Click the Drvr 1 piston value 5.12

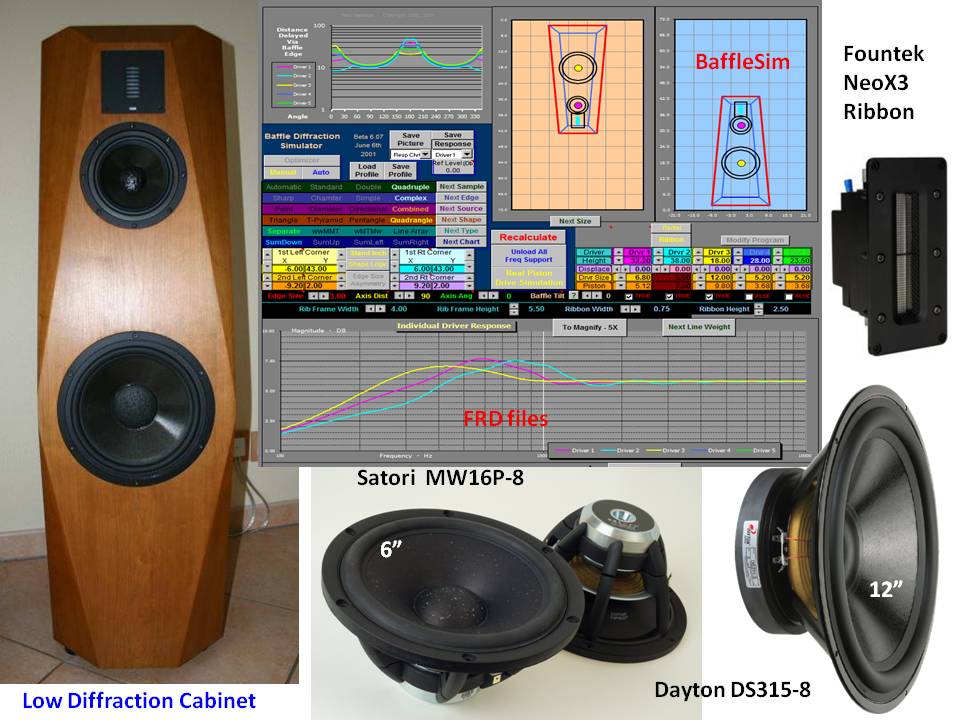pyautogui.click(x=637, y=286)
